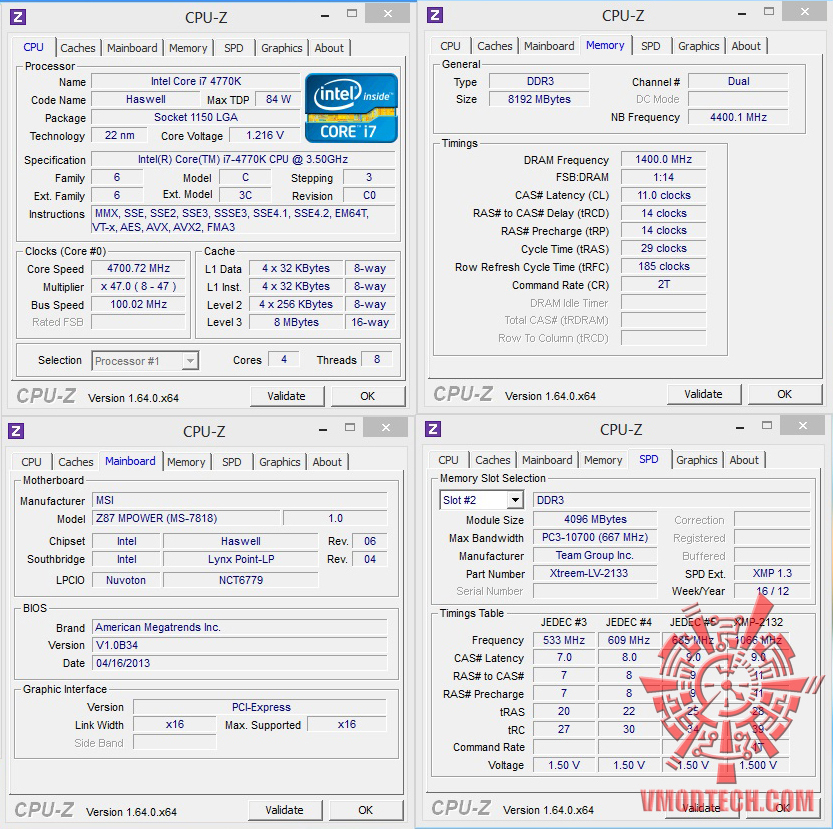Click the Intel Core i7 logo badge
The height and width of the screenshot is (829, 833).
tap(351, 108)
